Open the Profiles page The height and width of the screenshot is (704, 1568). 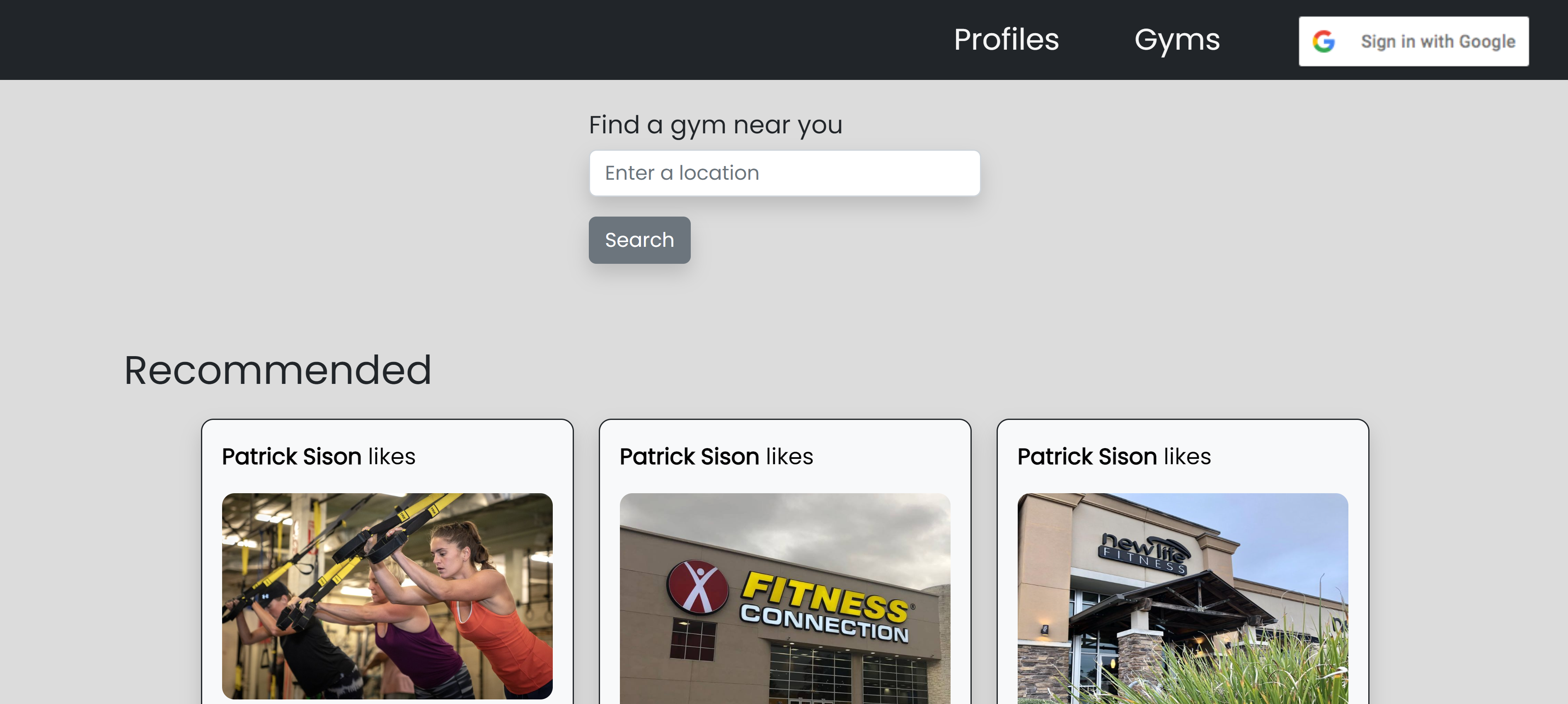(x=1006, y=40)
